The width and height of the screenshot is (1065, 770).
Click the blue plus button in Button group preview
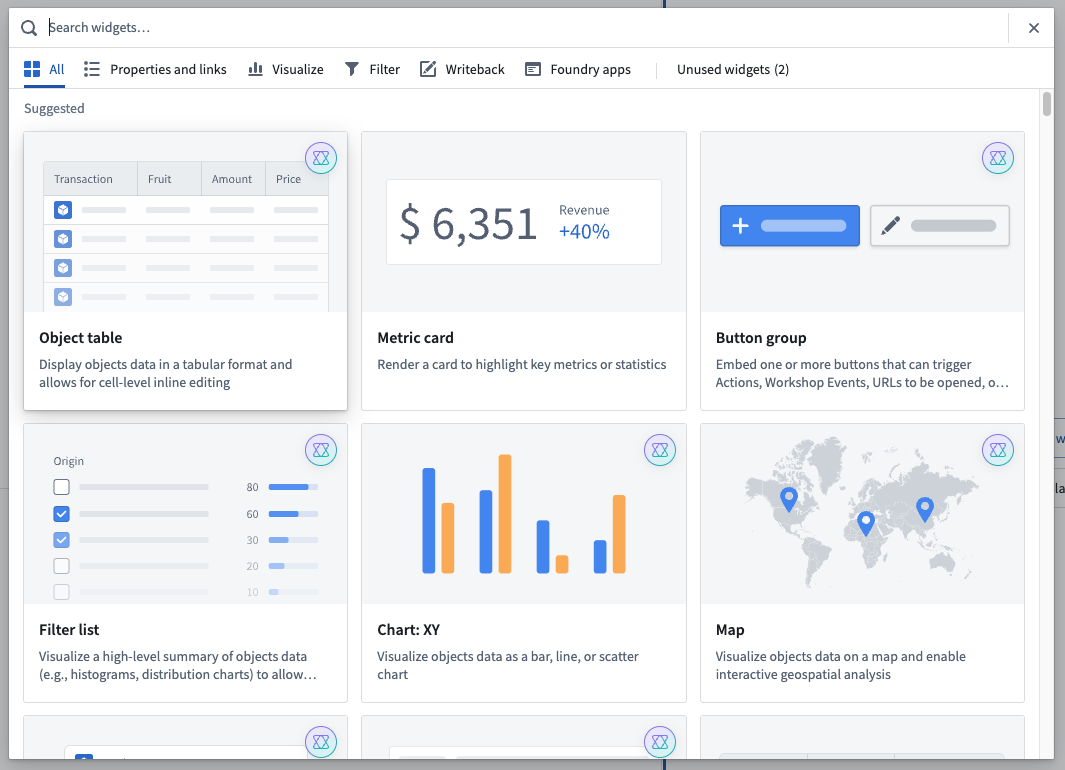coord(790,225)
